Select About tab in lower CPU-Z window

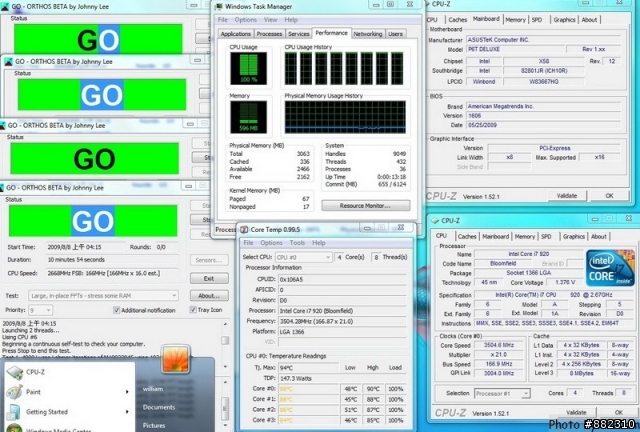click(599, 236)
